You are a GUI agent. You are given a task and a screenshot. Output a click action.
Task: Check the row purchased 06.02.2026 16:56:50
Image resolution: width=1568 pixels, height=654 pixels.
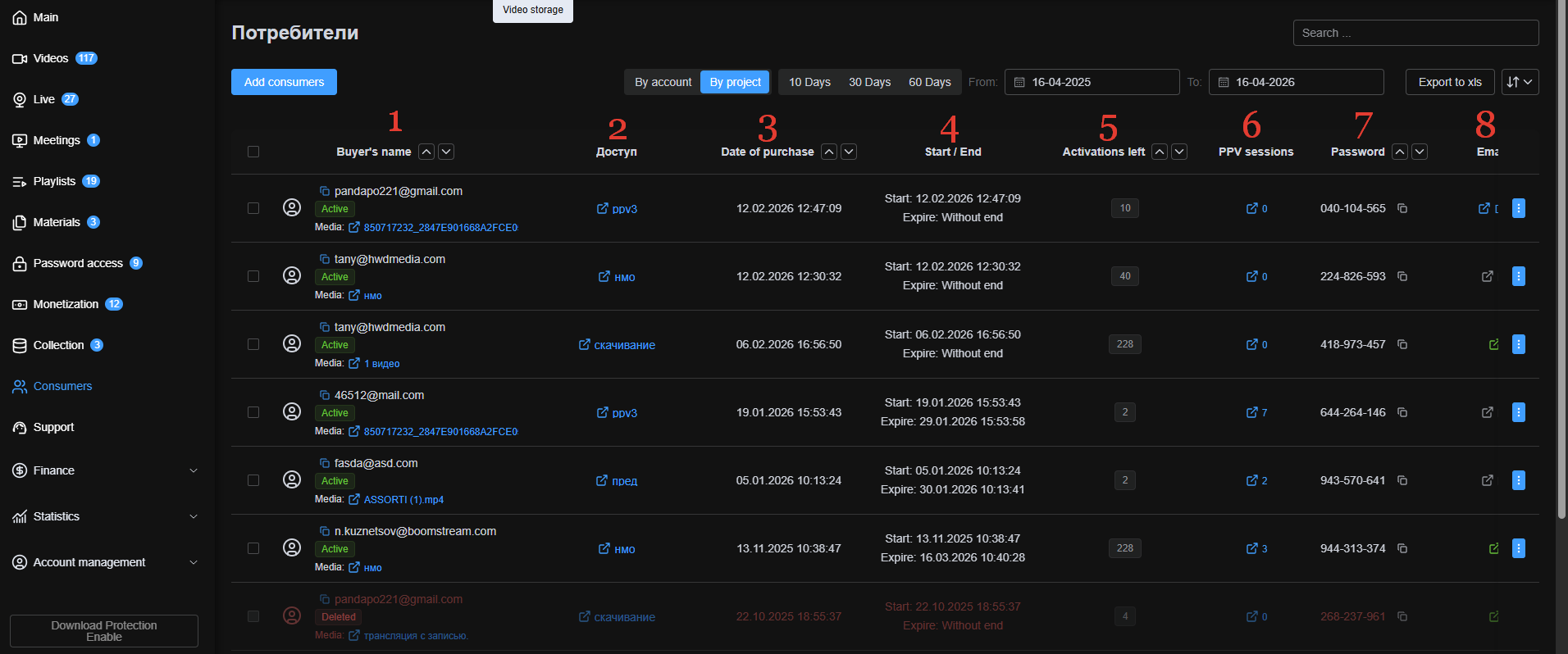[253, 344]
